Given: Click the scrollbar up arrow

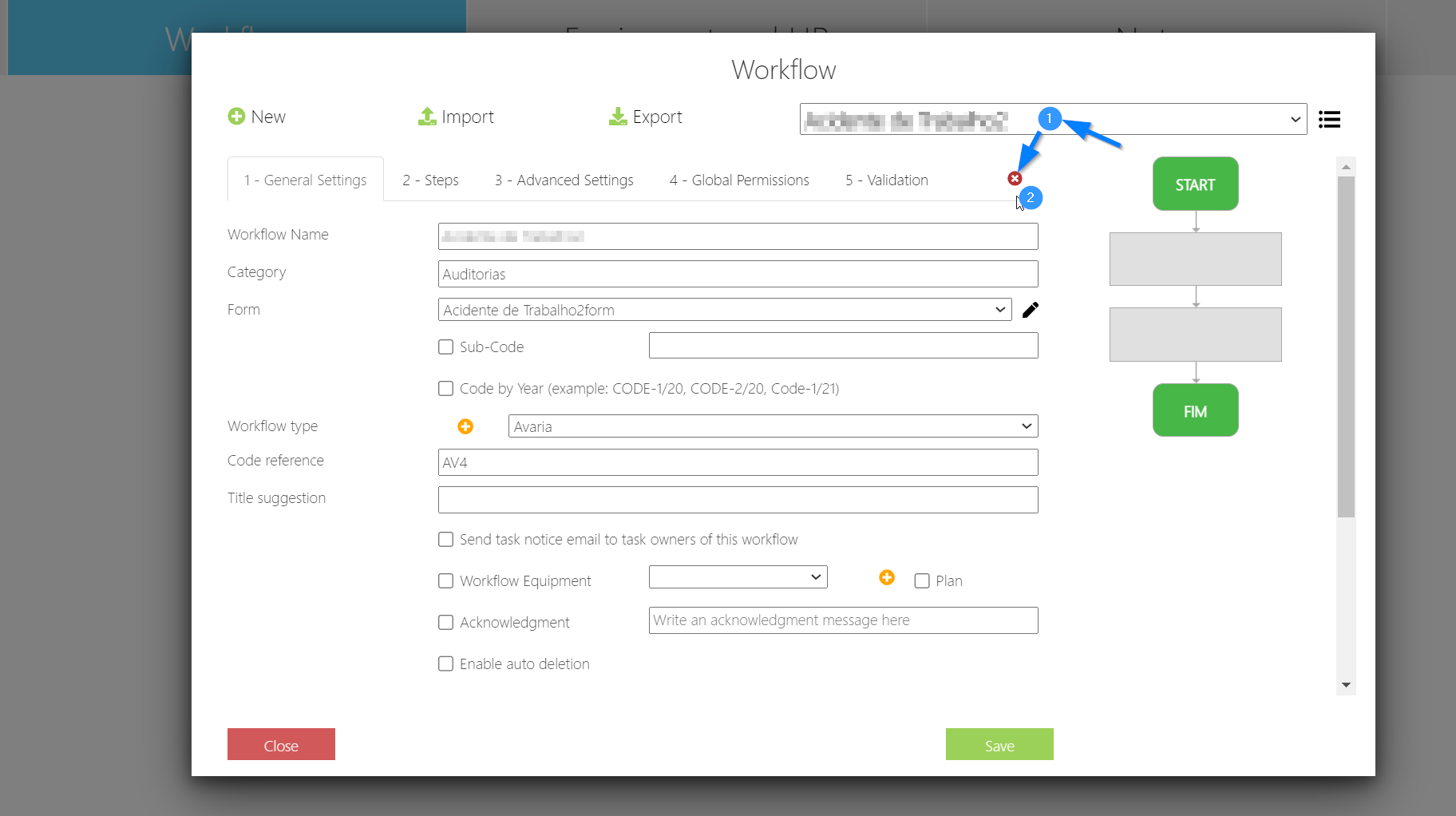Looking at the screenshot, I should (1346, 167).
